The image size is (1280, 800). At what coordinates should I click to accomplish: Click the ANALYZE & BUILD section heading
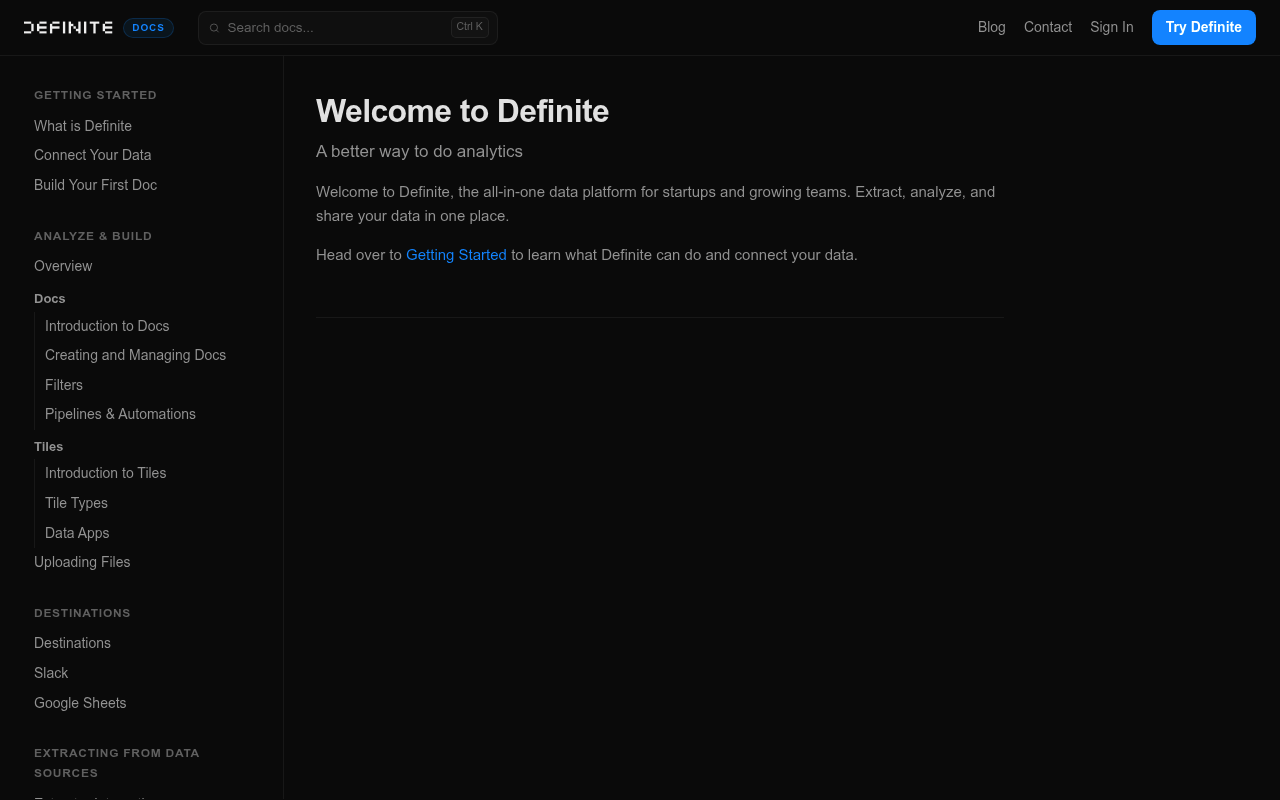[x=93, y=236]
